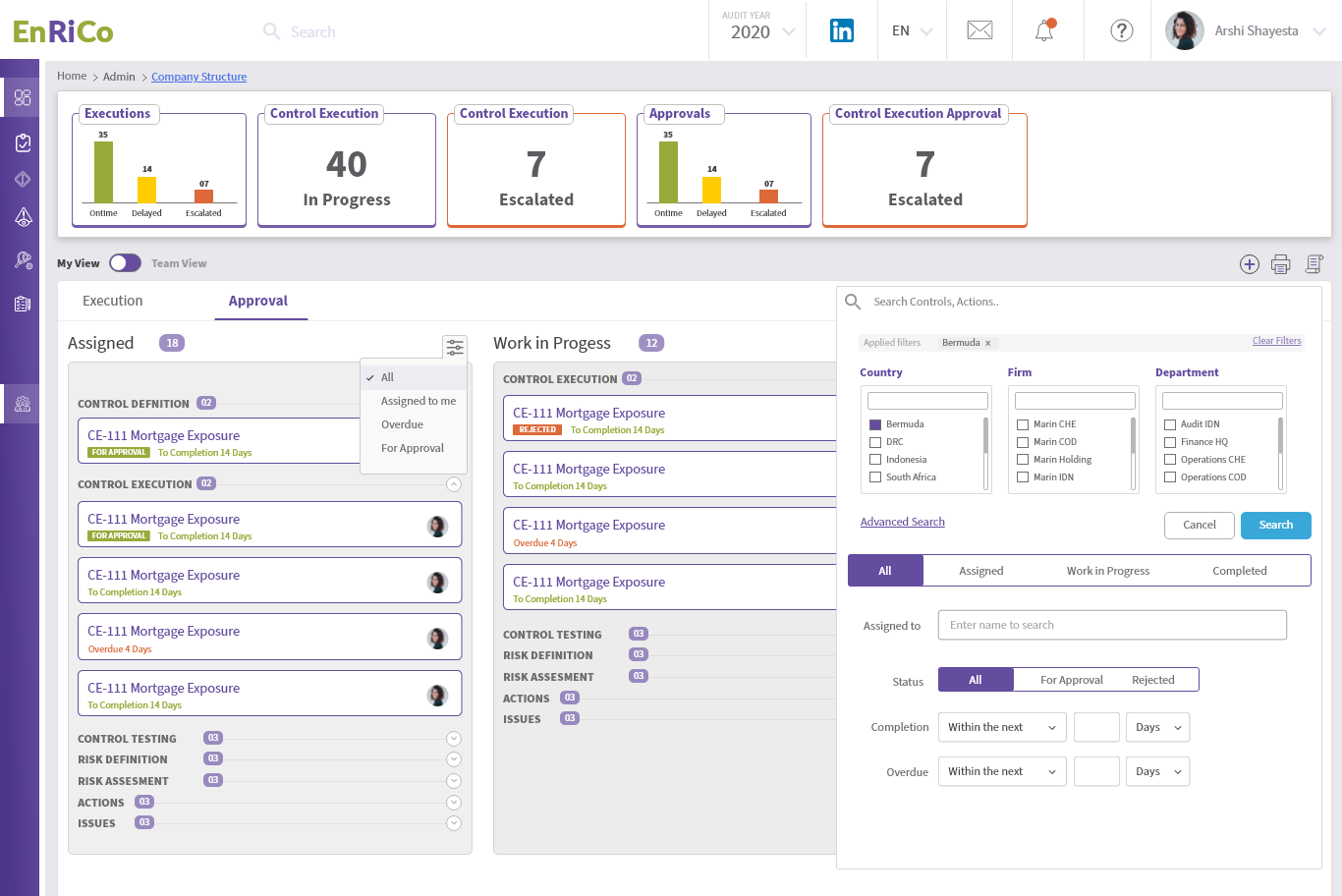This screenshot has width=1342, height=896.
Task: Open the mail envelope icon
Action: (979, 30)
